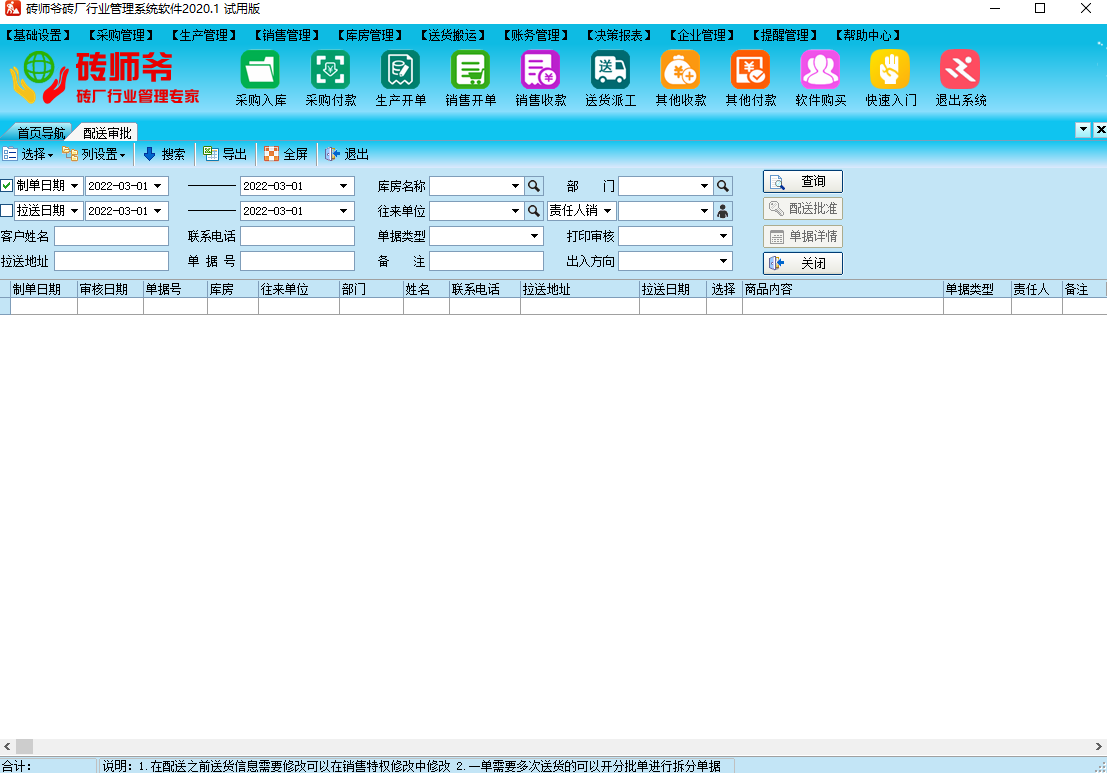Toggle the 制单日期 checkbox
Viewport: 1107px width, 773px height.
pyautogui.click(x=7, y=186)
